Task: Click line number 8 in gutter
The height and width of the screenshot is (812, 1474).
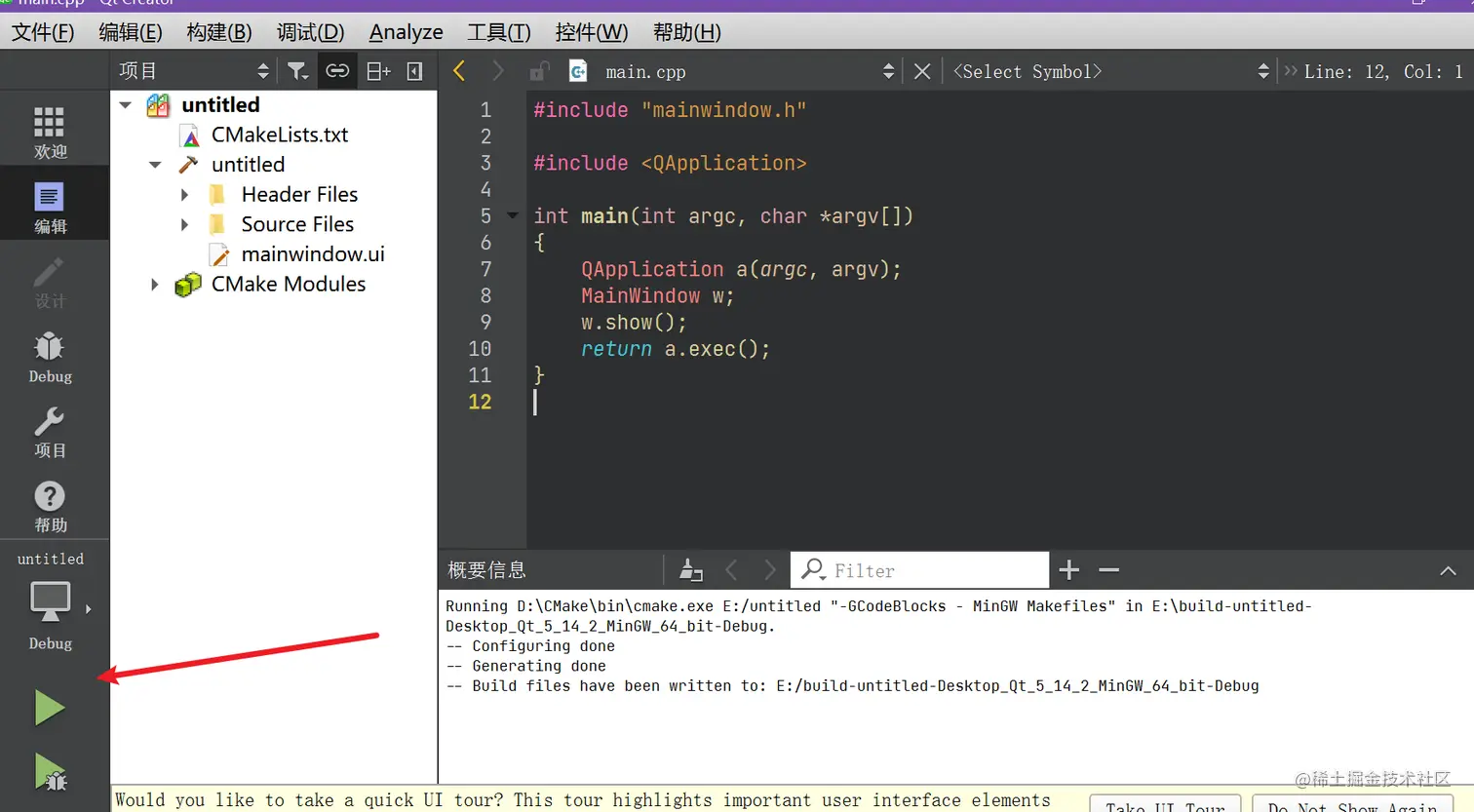Action: (x=485, y=296)
